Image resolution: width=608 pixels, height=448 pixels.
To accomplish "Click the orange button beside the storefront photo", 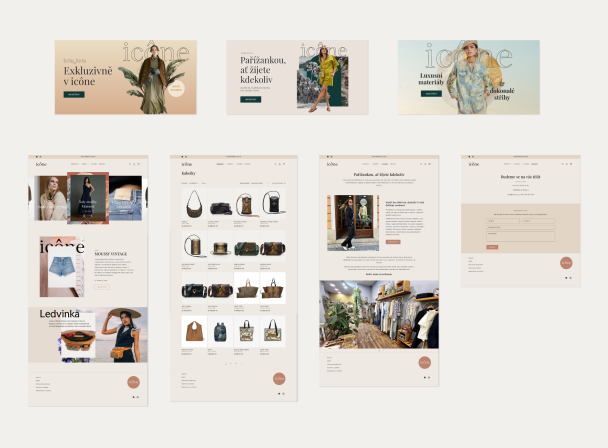I will tap(393, 242).
